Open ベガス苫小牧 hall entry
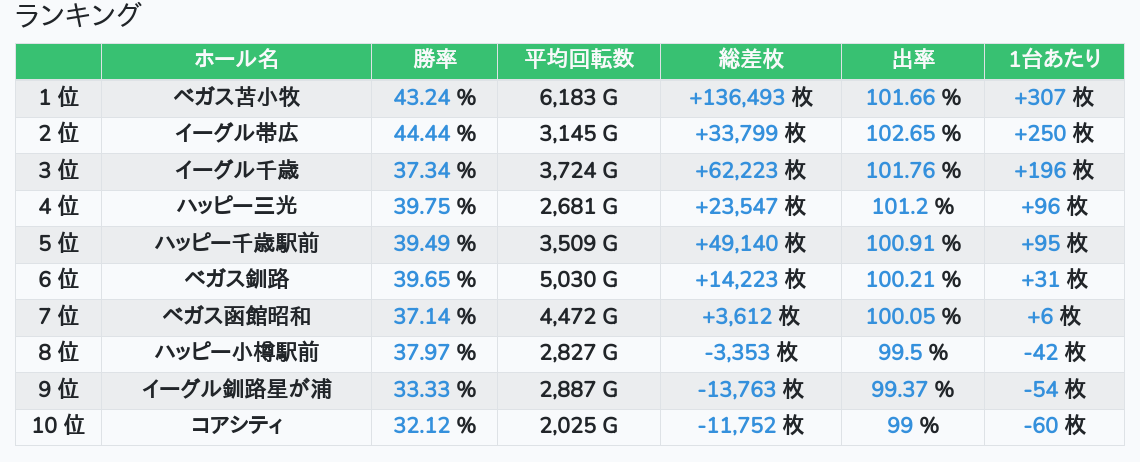Screen dimensions: 1140x462 click(x=236, y=97)
